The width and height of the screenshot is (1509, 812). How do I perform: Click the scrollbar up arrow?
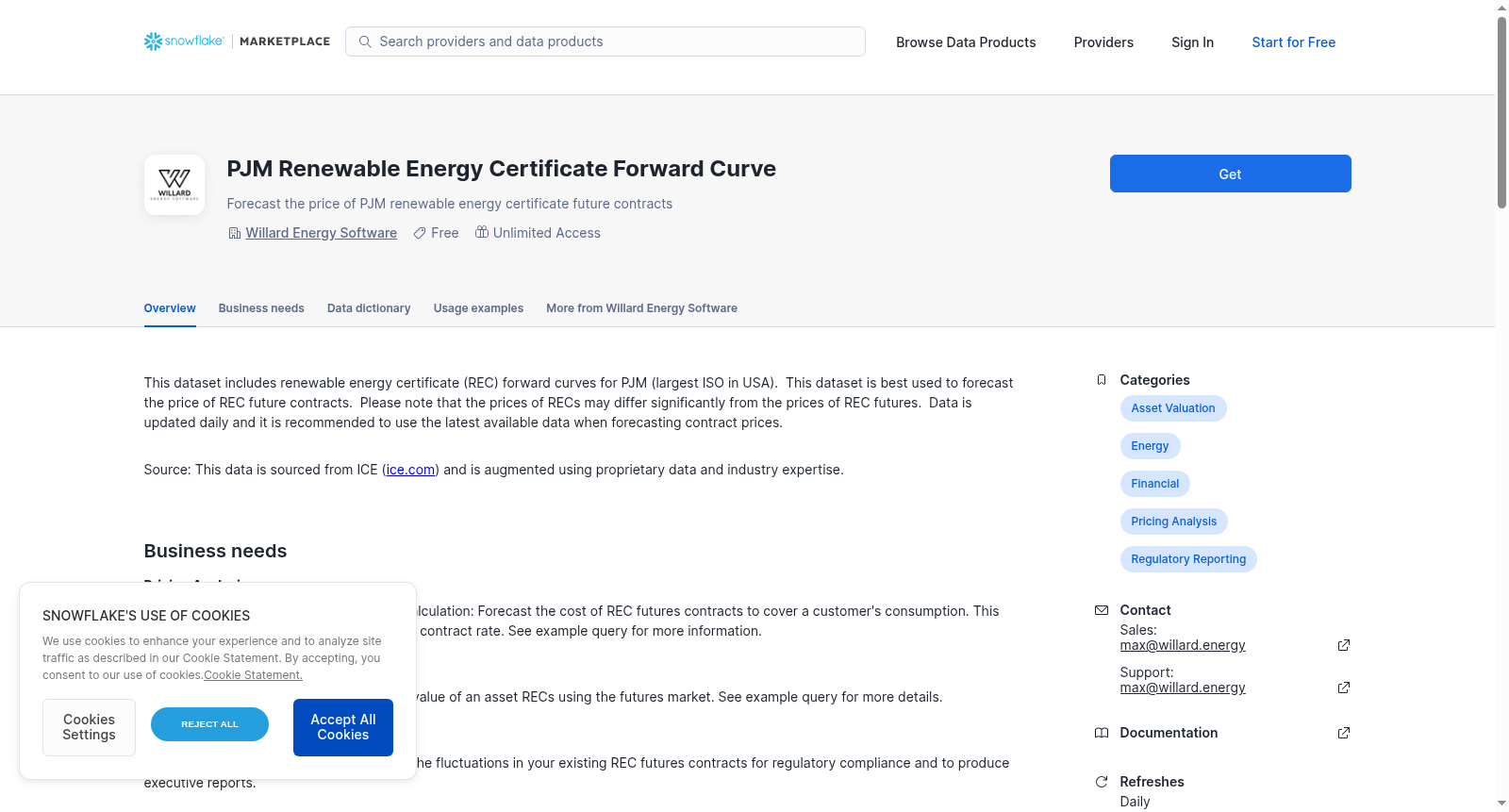tap(1501, 8)
